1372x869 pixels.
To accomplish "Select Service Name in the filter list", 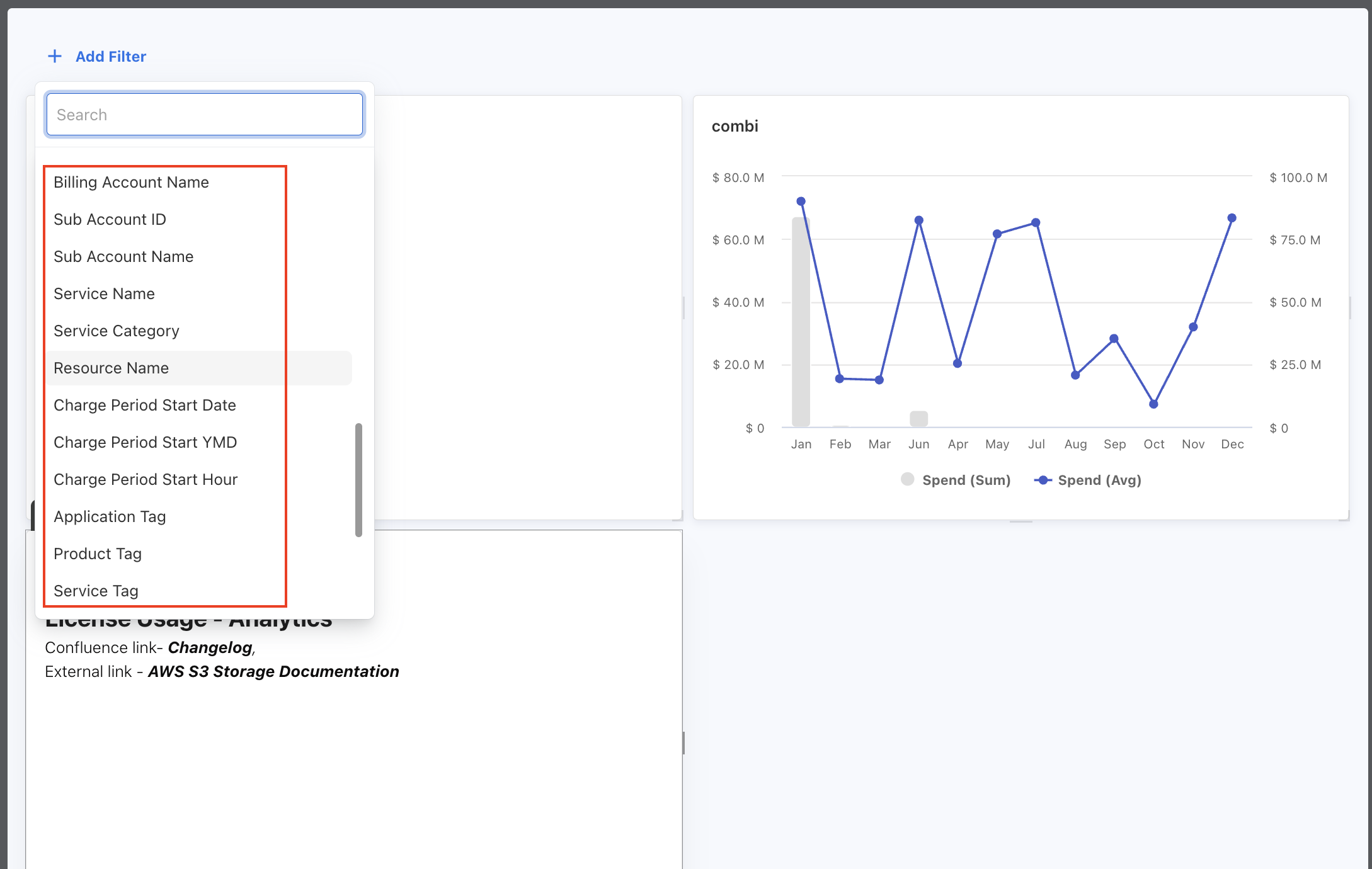I will click(x=105, y=293).
